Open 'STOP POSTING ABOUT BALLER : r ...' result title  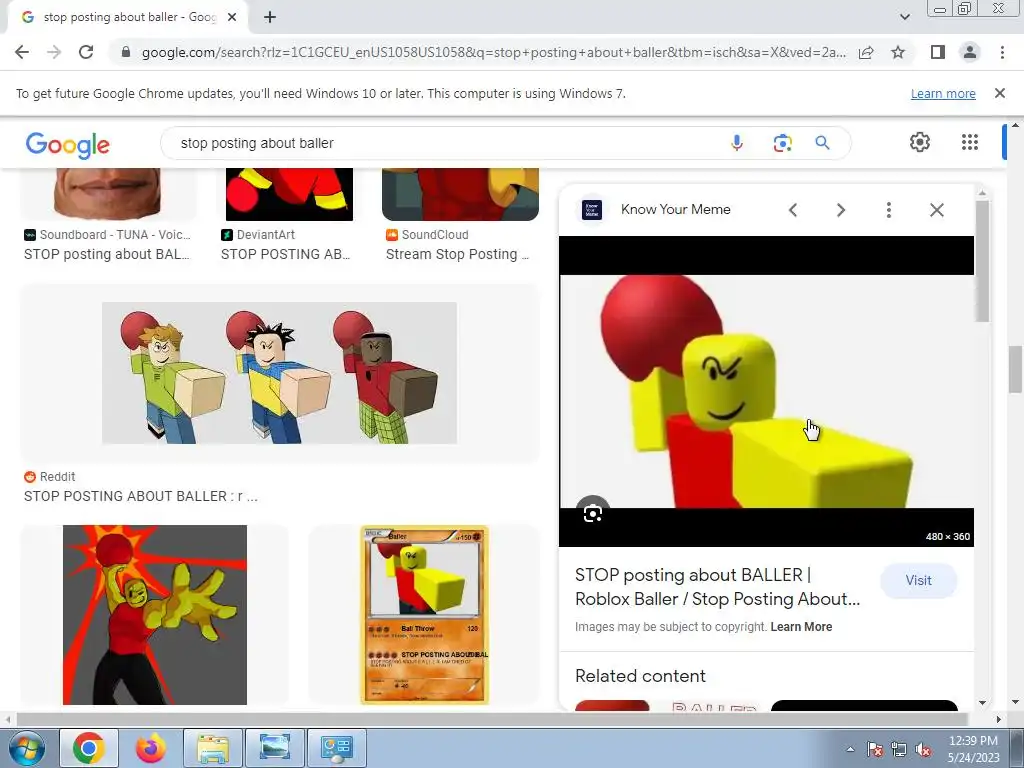pyautogui.click(x=140, y=496)
